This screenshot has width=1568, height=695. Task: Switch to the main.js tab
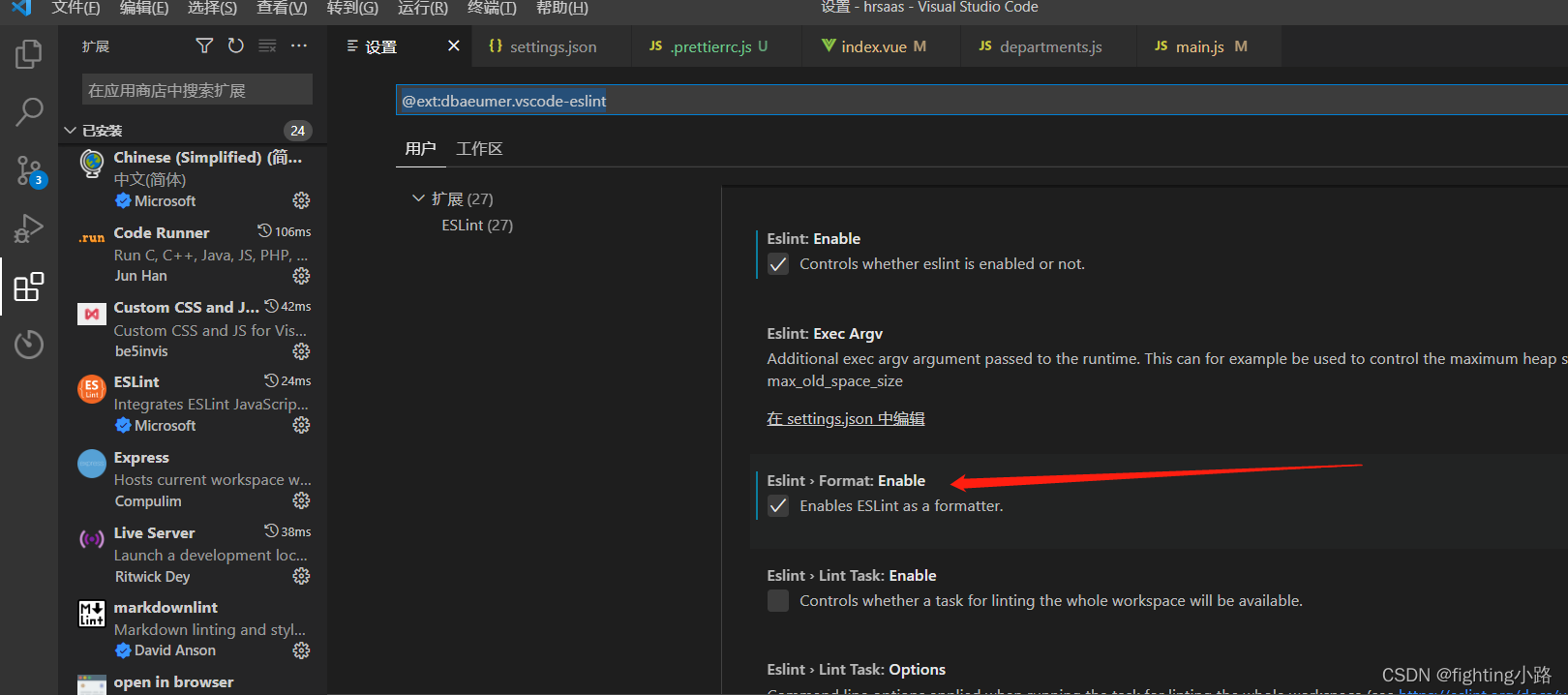click(1209, 46)
